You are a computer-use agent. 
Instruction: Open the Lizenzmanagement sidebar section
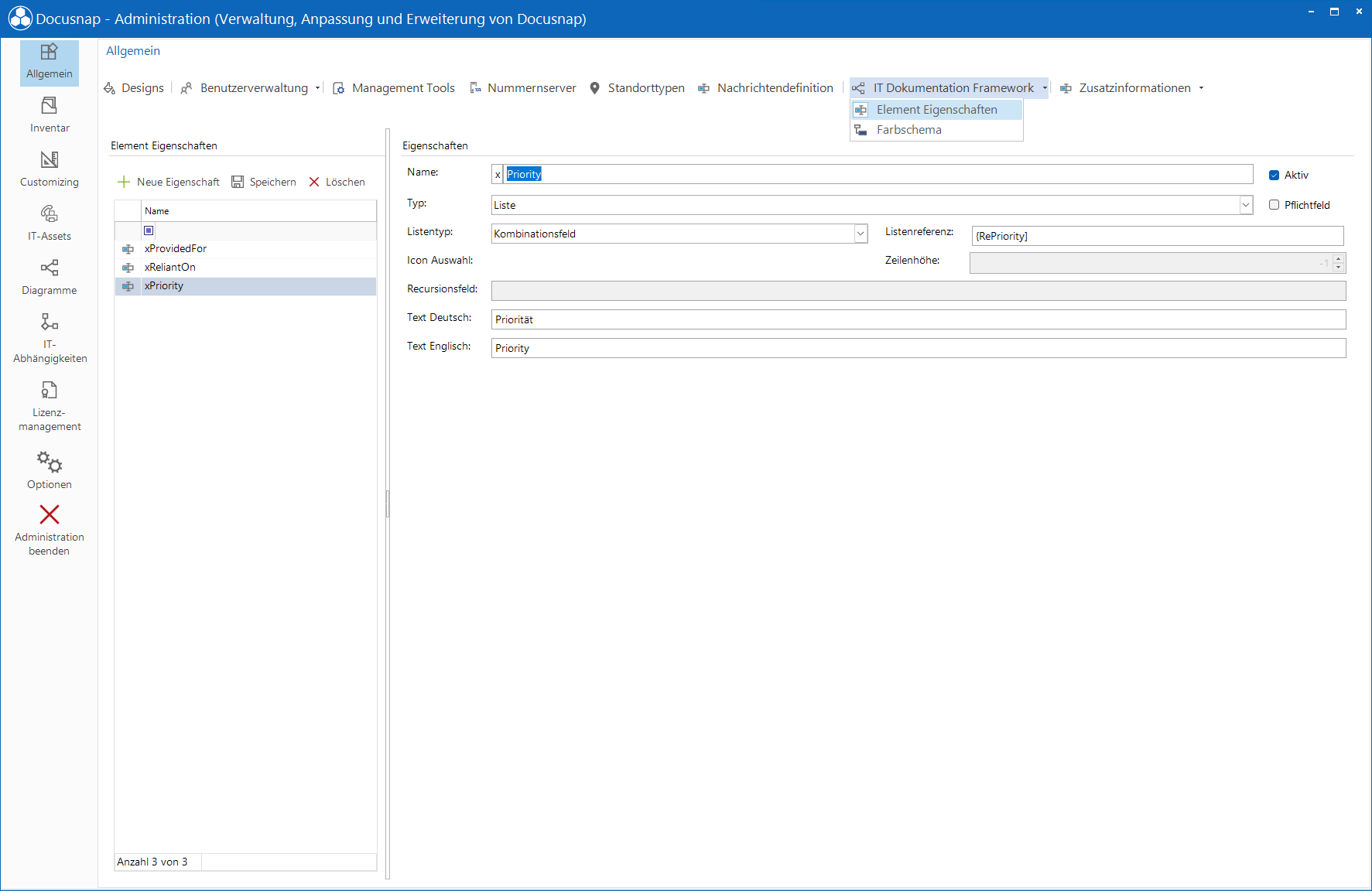tap(49, 407)
